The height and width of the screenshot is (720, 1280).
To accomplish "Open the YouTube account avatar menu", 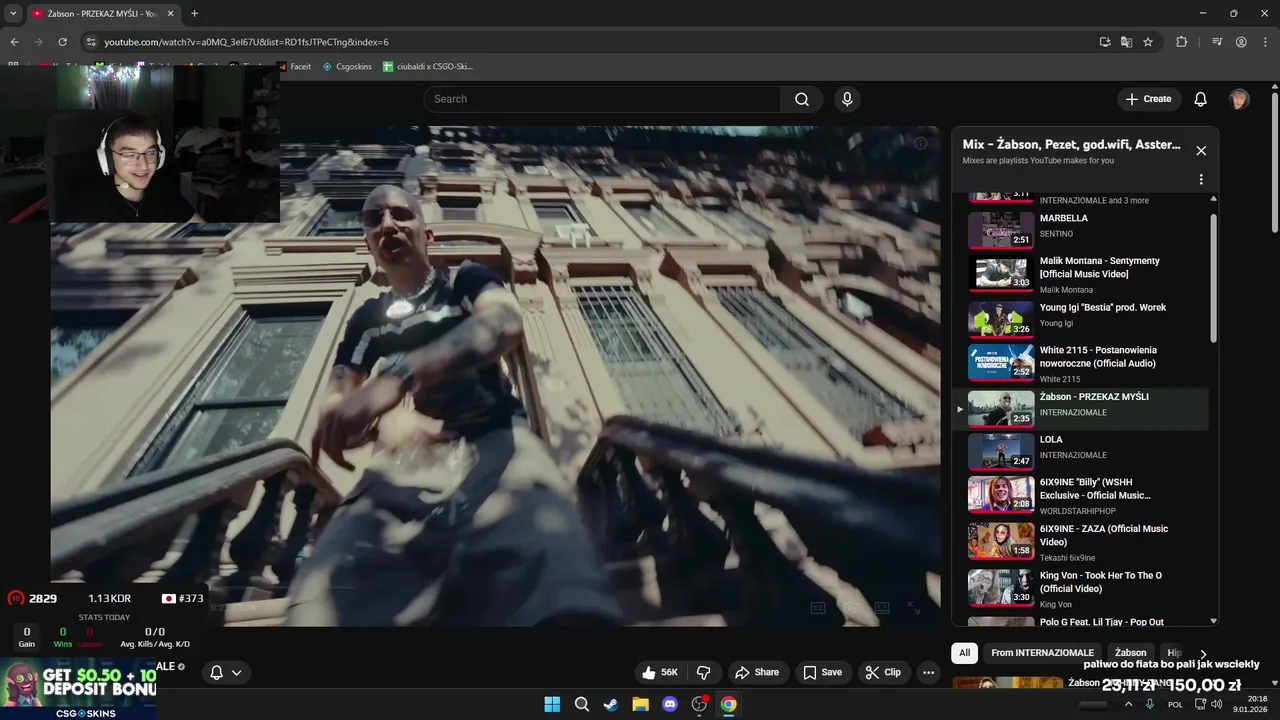I will click(1239, 99).
